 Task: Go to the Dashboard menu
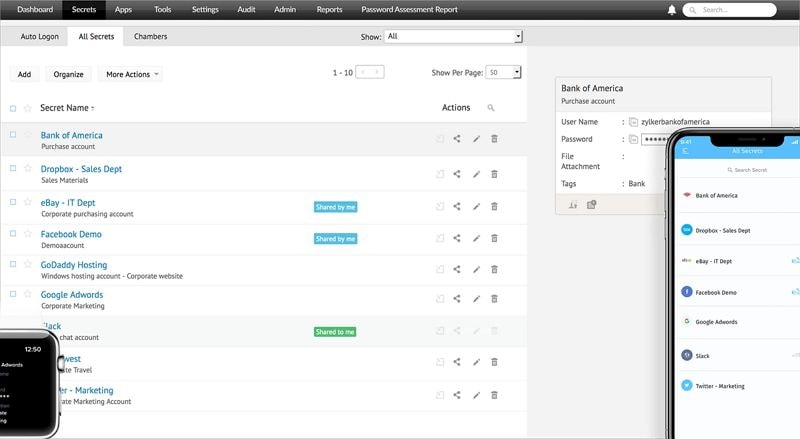coord(35,9)
